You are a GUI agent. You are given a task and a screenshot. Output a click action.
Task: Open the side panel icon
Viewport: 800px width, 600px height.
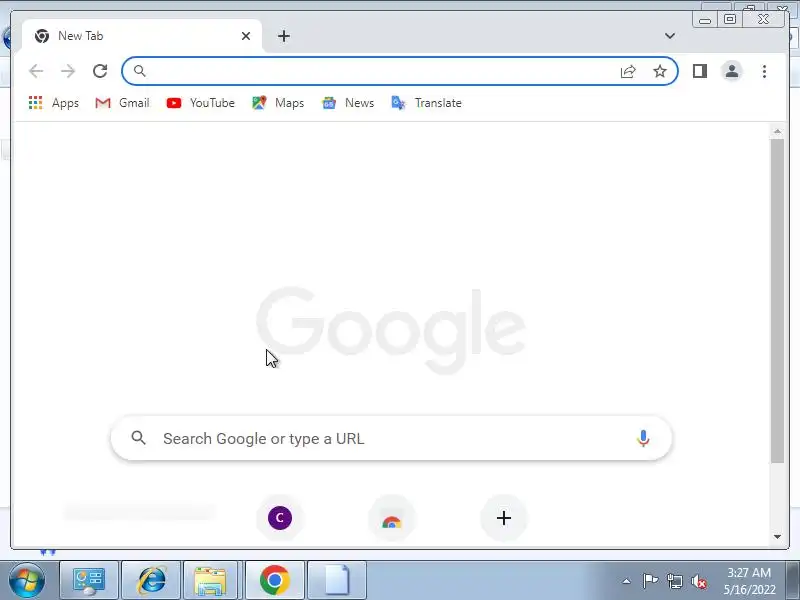pyautogui.click(x=700, y=71)
